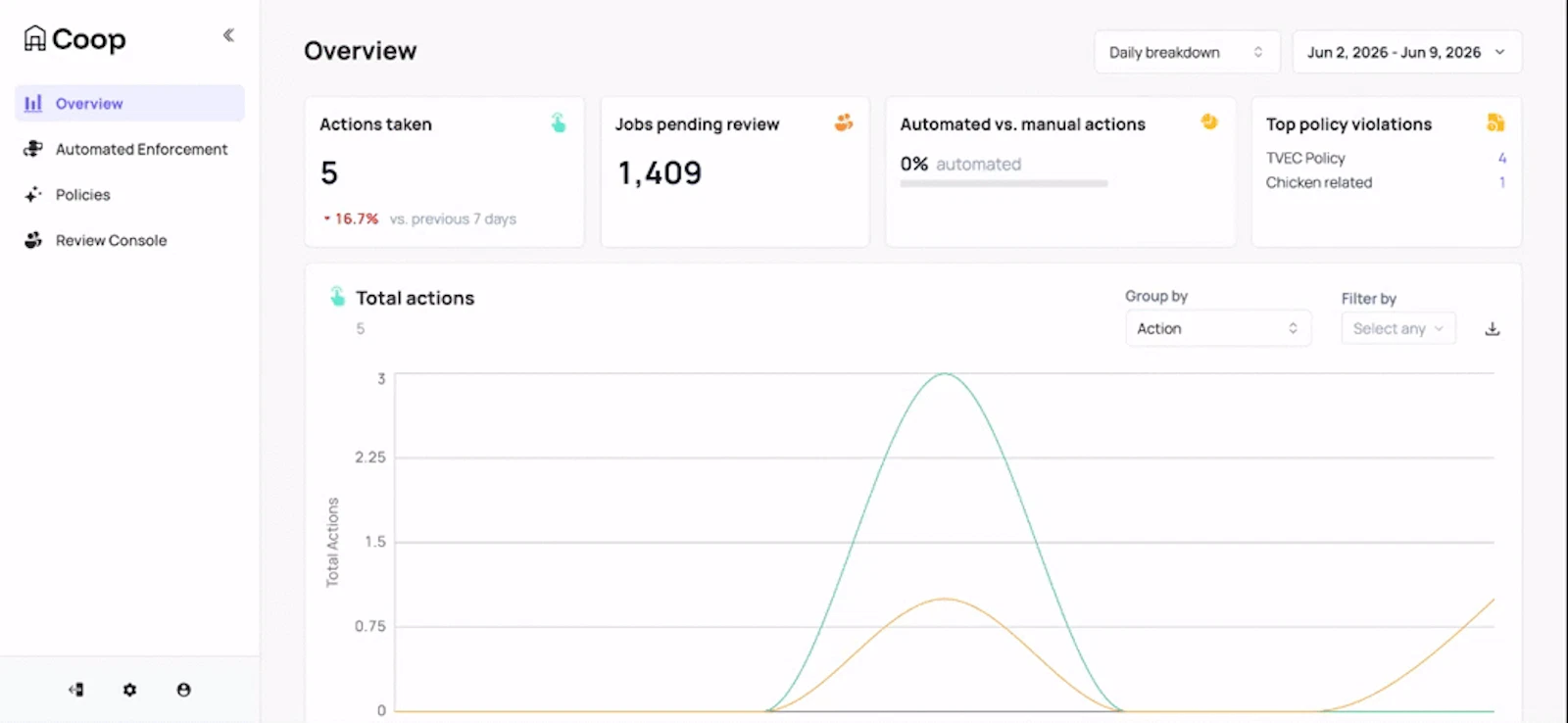Click the 'vs. previous 7 days' text
Screen dimensions: 1568x723
pos(453,218)
